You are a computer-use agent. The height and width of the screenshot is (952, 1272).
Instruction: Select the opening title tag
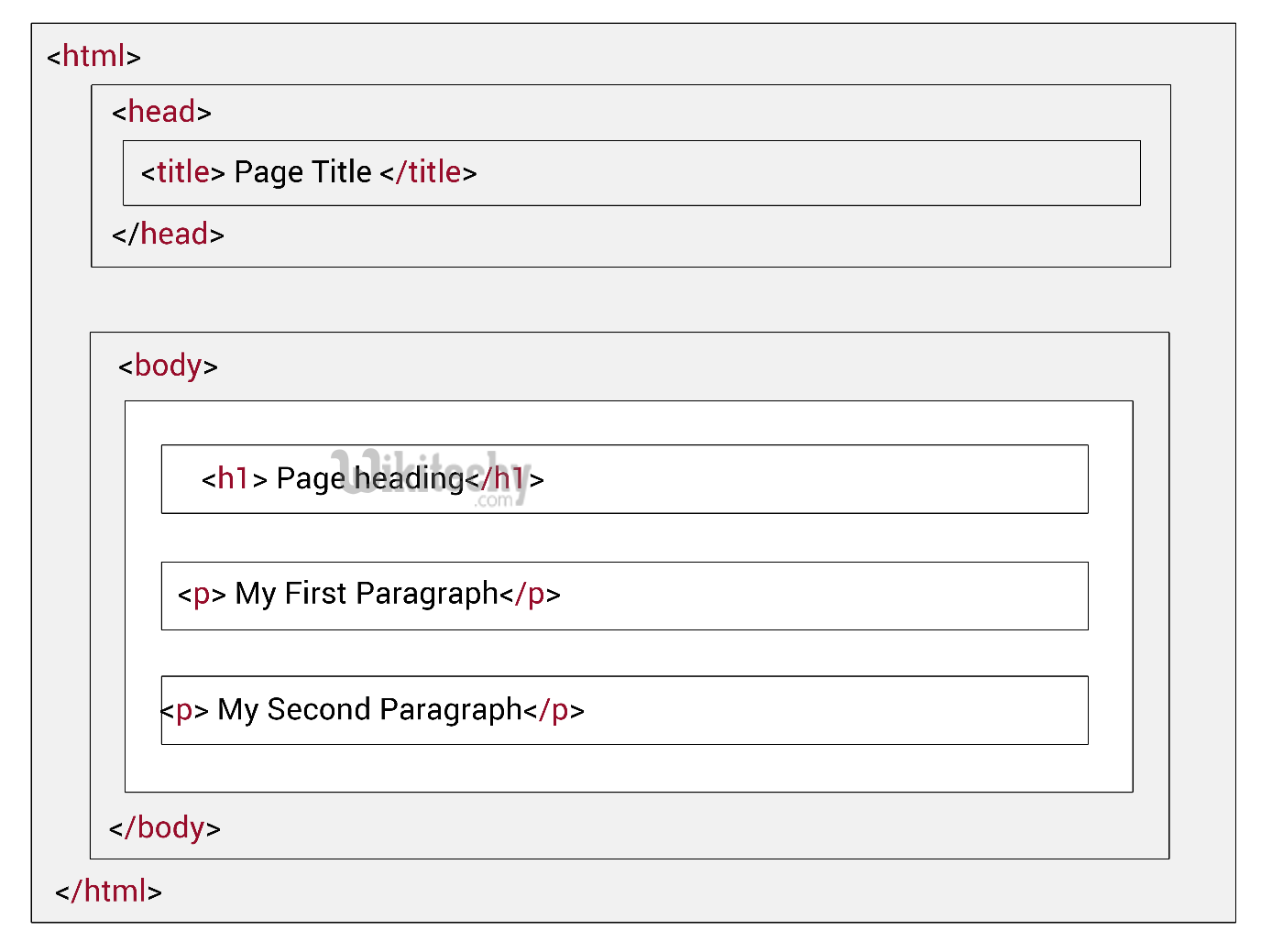[182, 172]
